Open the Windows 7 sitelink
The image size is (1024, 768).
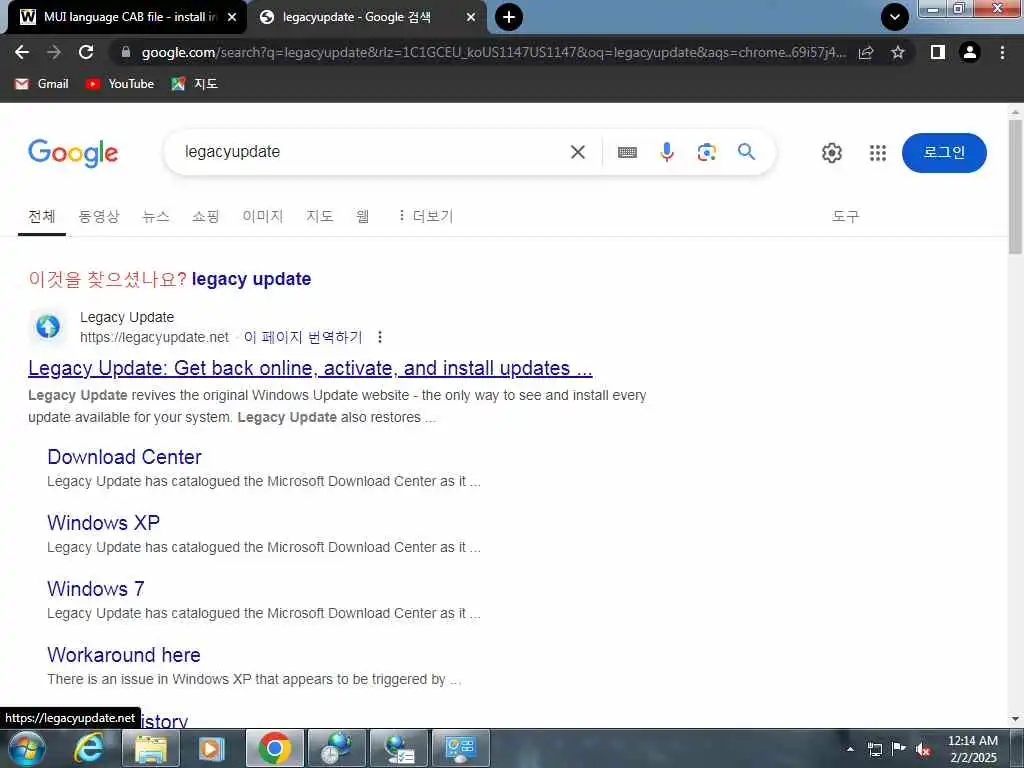[x=95, y=589]
